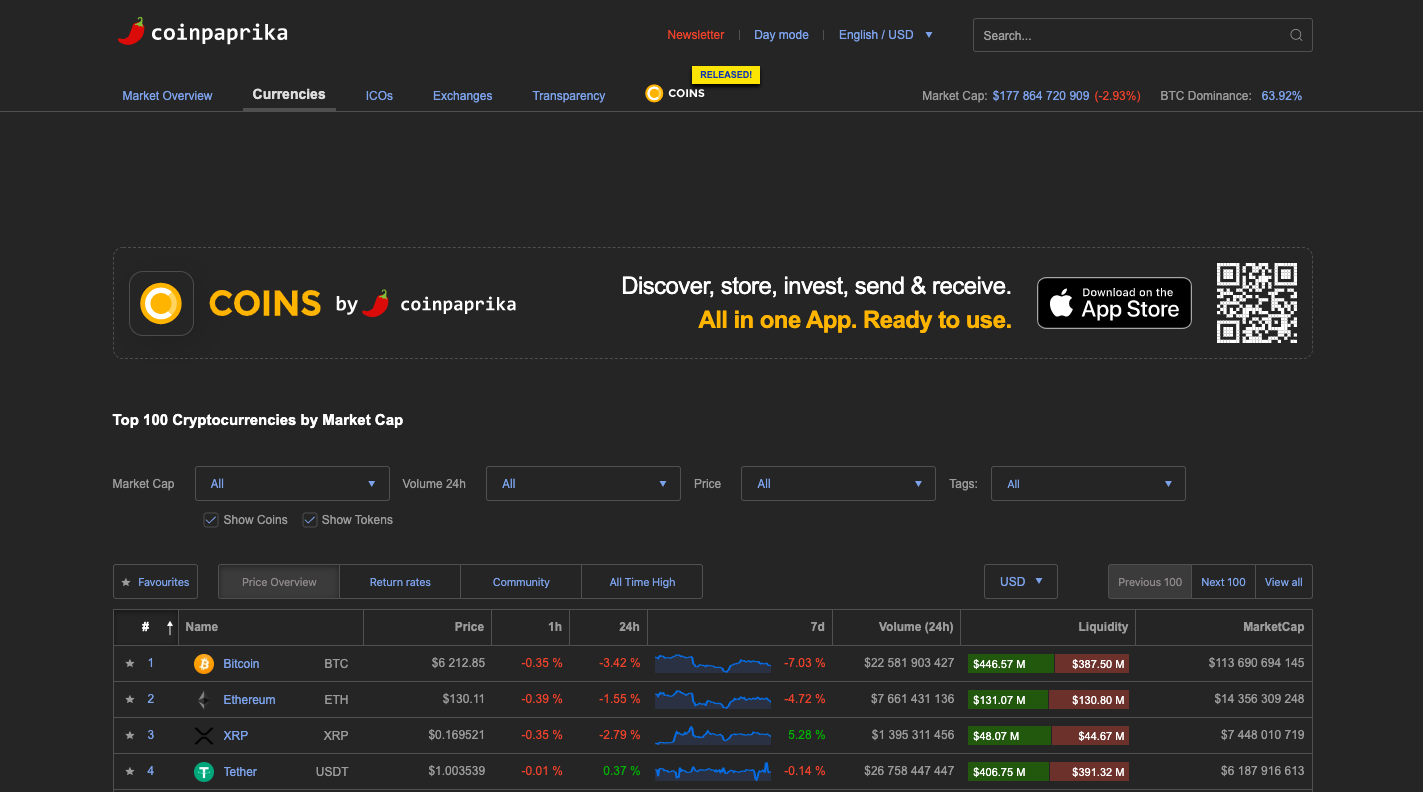The height and width of the screenshot is (792, 1423).
Task: Open the ICOs tab
Action: (x=379, y=96)
